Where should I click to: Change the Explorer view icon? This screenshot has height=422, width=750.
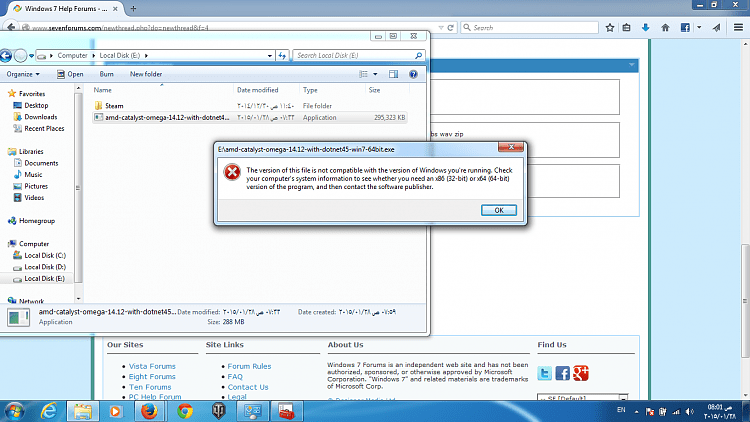pos(364,74)
